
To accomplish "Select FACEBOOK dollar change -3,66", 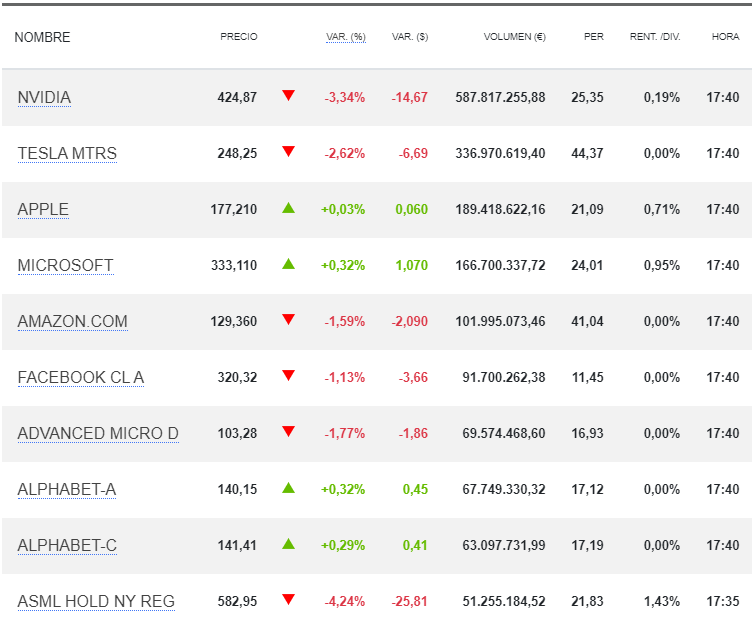I will tap(413, 378).
